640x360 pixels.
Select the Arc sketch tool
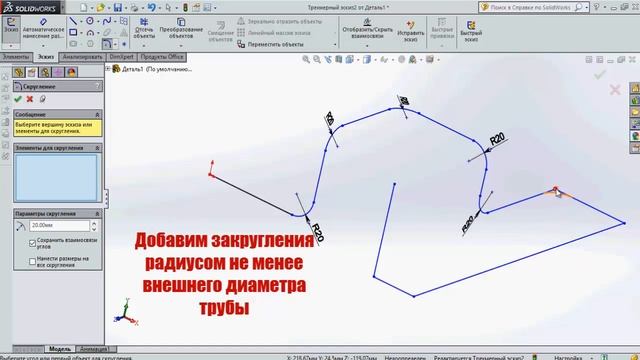(90, 32)
